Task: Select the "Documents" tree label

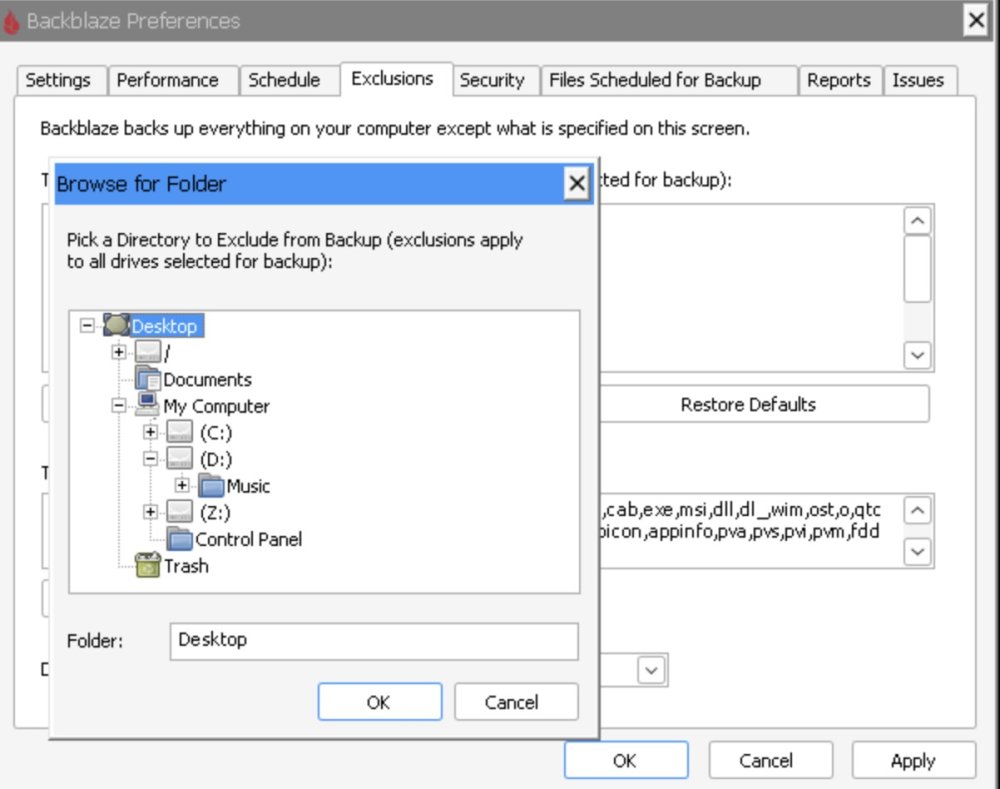Action: click(x=208, y=380)
